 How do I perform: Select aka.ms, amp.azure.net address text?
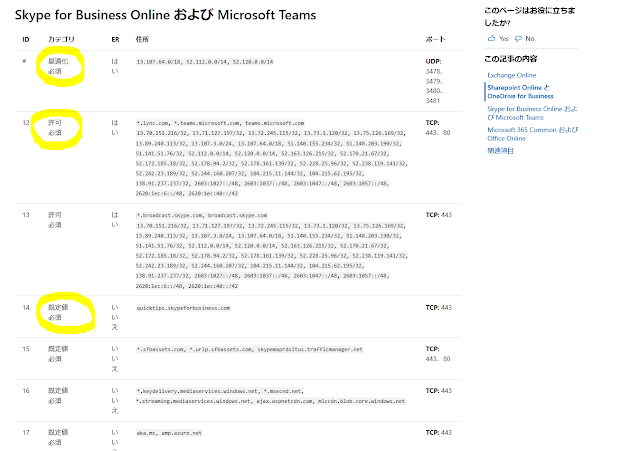pyautogui.click(x=169, y=433)
